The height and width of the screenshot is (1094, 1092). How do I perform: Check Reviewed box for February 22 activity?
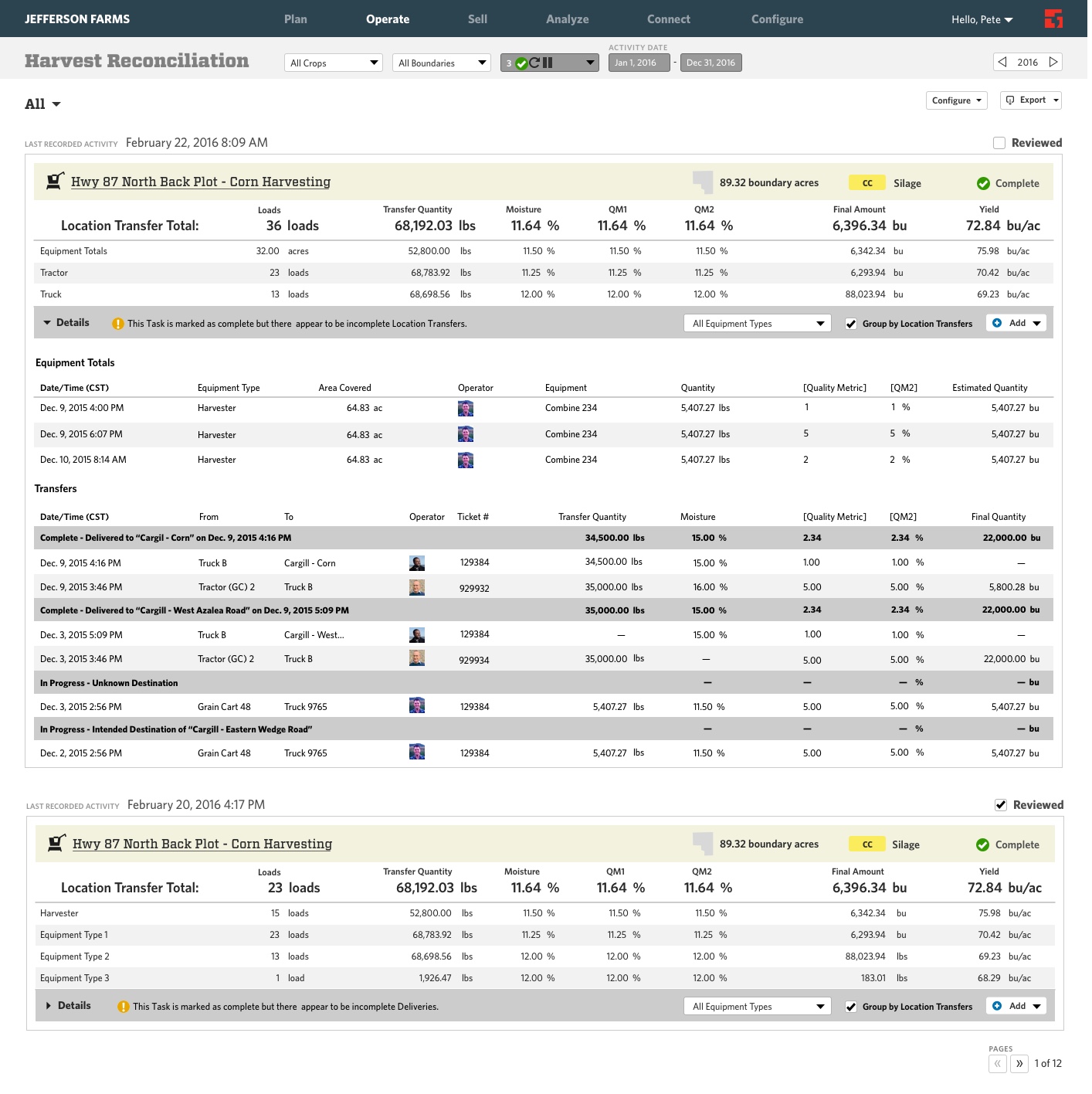[x=999, y=143]
